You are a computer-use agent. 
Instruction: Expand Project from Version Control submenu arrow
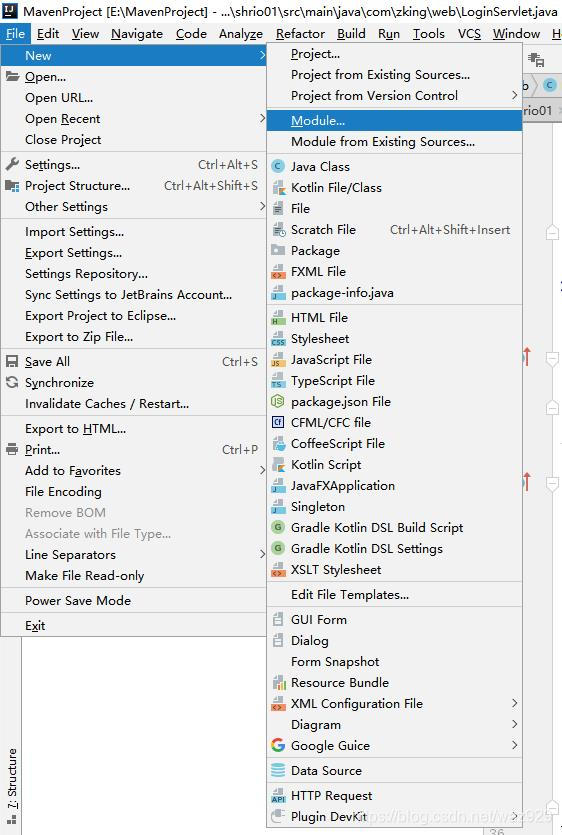tap(514, 95)
